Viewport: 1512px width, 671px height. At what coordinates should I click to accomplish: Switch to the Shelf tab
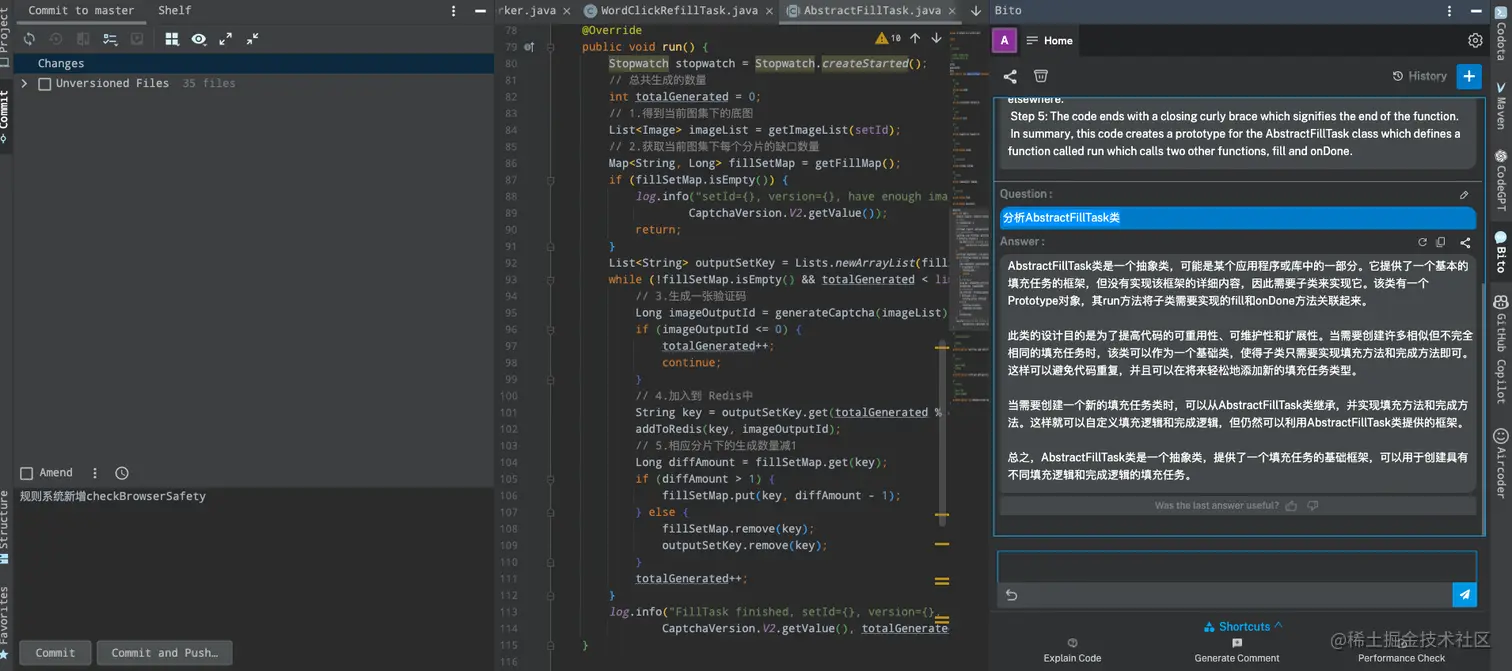pos(174,10)
